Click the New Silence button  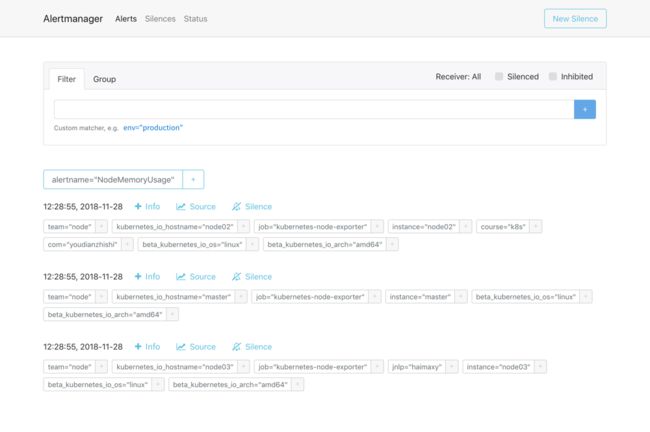pos(575,19)
